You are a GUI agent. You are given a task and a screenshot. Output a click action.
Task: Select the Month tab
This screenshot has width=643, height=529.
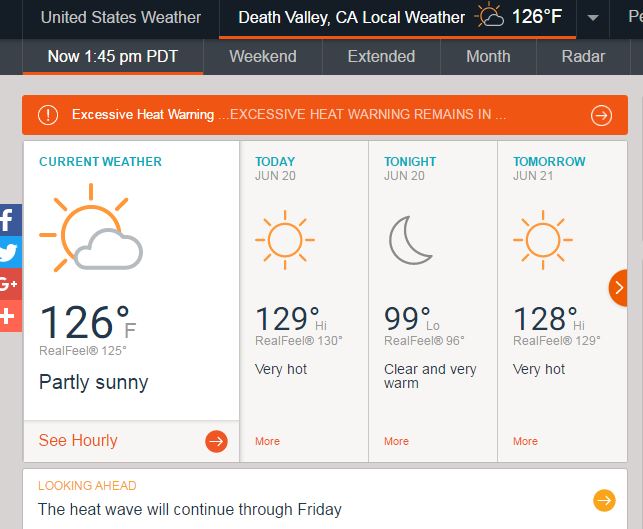pyautogui.click(x=488, y=57)
